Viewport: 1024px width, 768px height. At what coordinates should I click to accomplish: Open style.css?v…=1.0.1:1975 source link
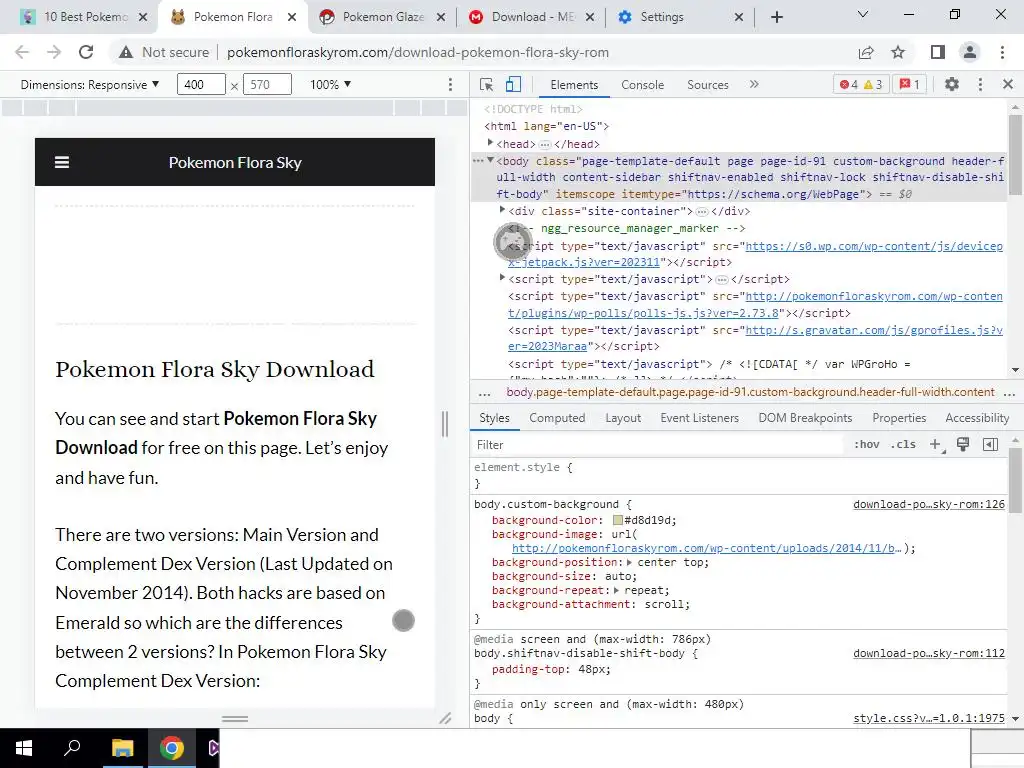[929, 718]
